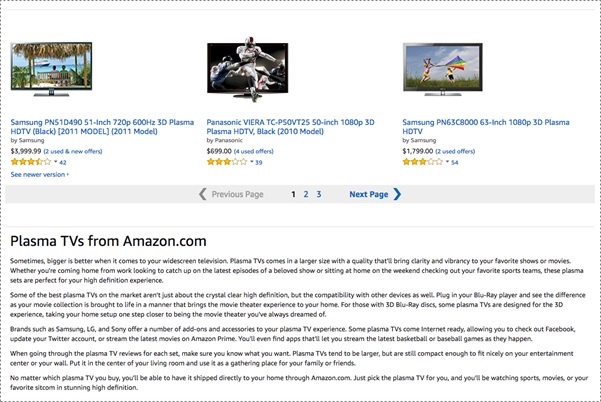The height and width of the screenshot is (402, 601).
Task: Go to page 2 of results
Action: tap(306, 194)
